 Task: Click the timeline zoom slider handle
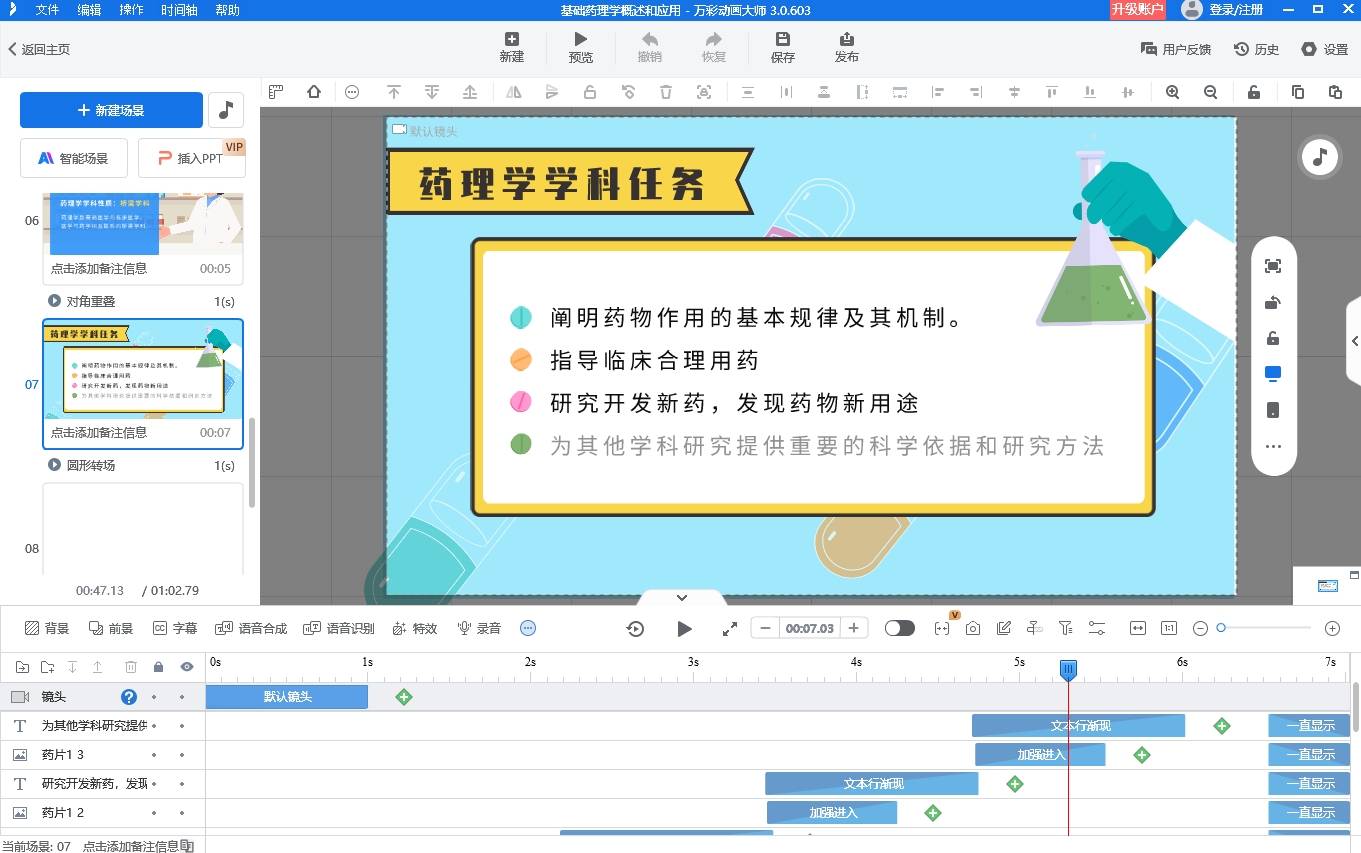pyautogui.click(x=1221, y=628)
